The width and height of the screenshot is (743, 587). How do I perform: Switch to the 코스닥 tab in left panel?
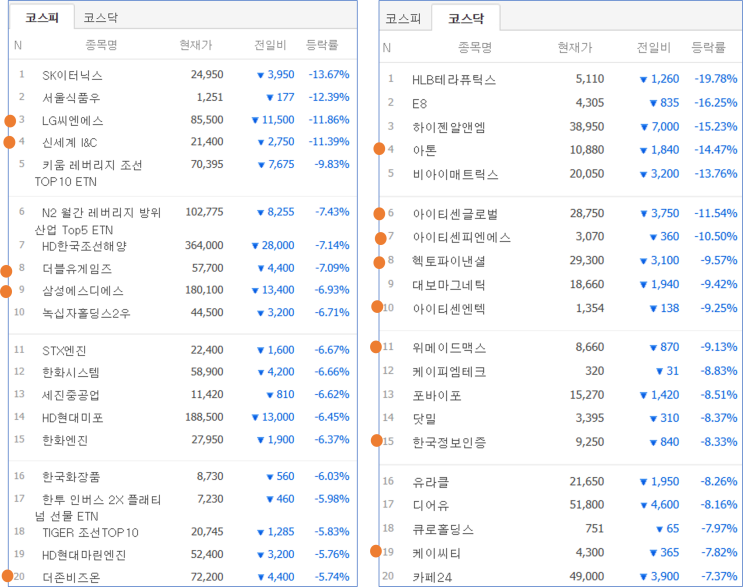pos(100,18)
